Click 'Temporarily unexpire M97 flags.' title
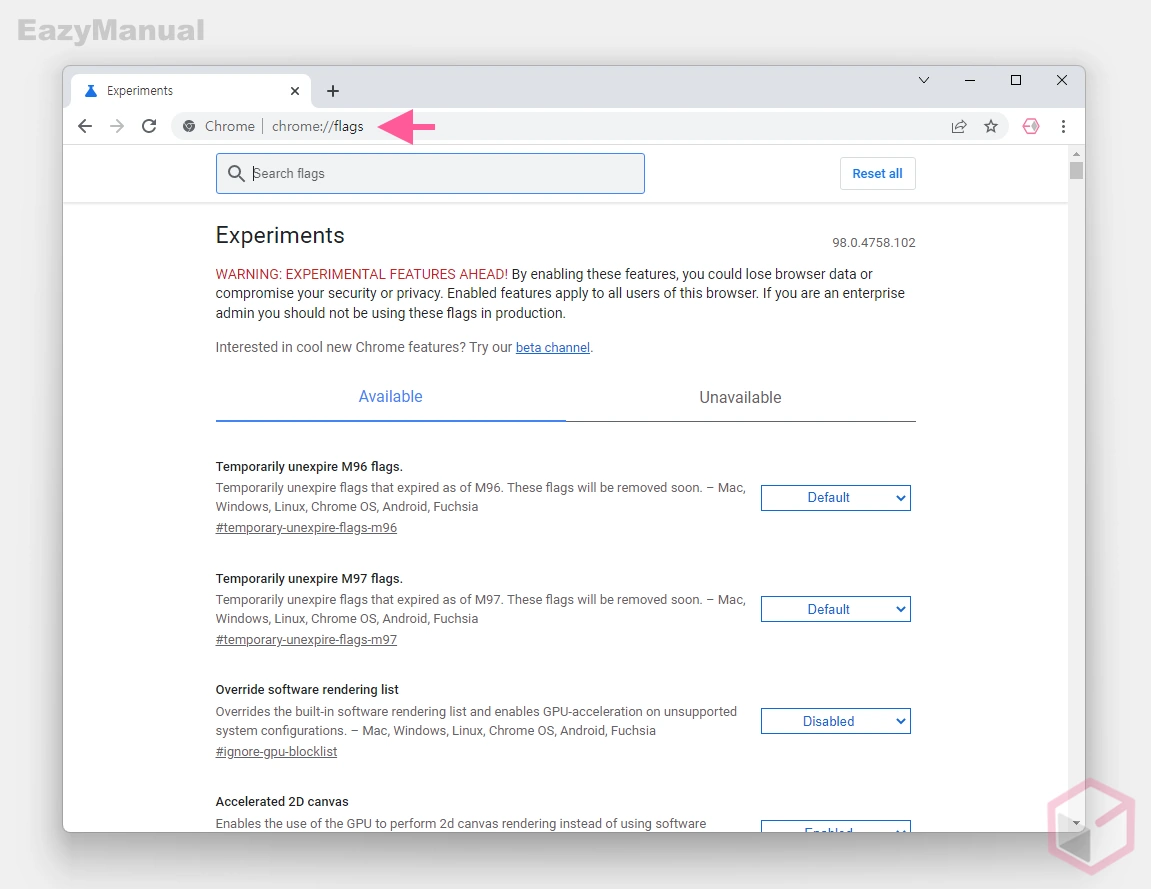 [309, 578]
